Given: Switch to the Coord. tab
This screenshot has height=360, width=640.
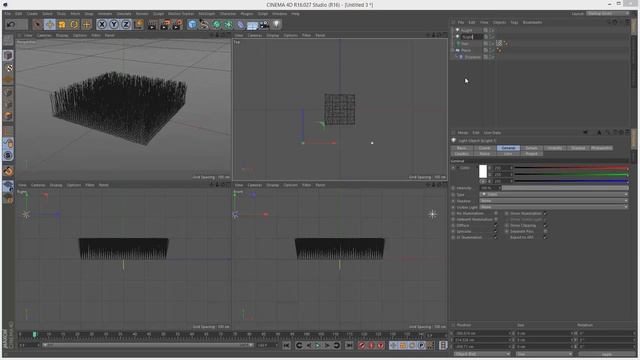Looking at the screenshot, I should click(x=485, y=148).
